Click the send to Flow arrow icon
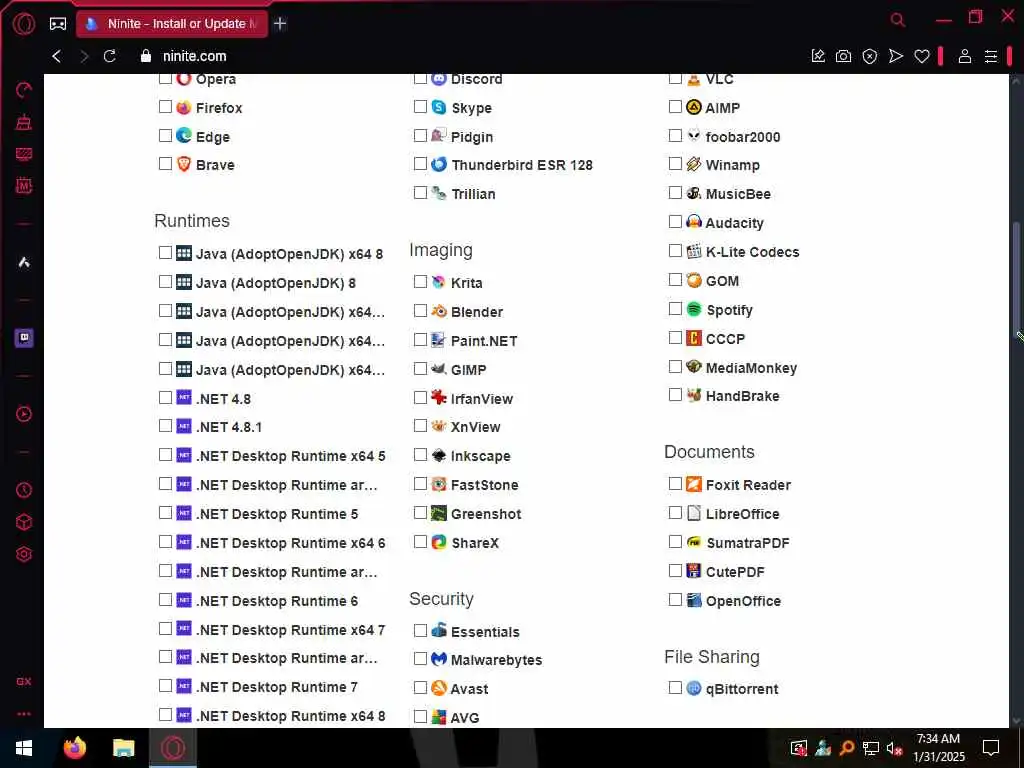The width and height of the screenshot is (1024, 768). click(x=896, y=56)
